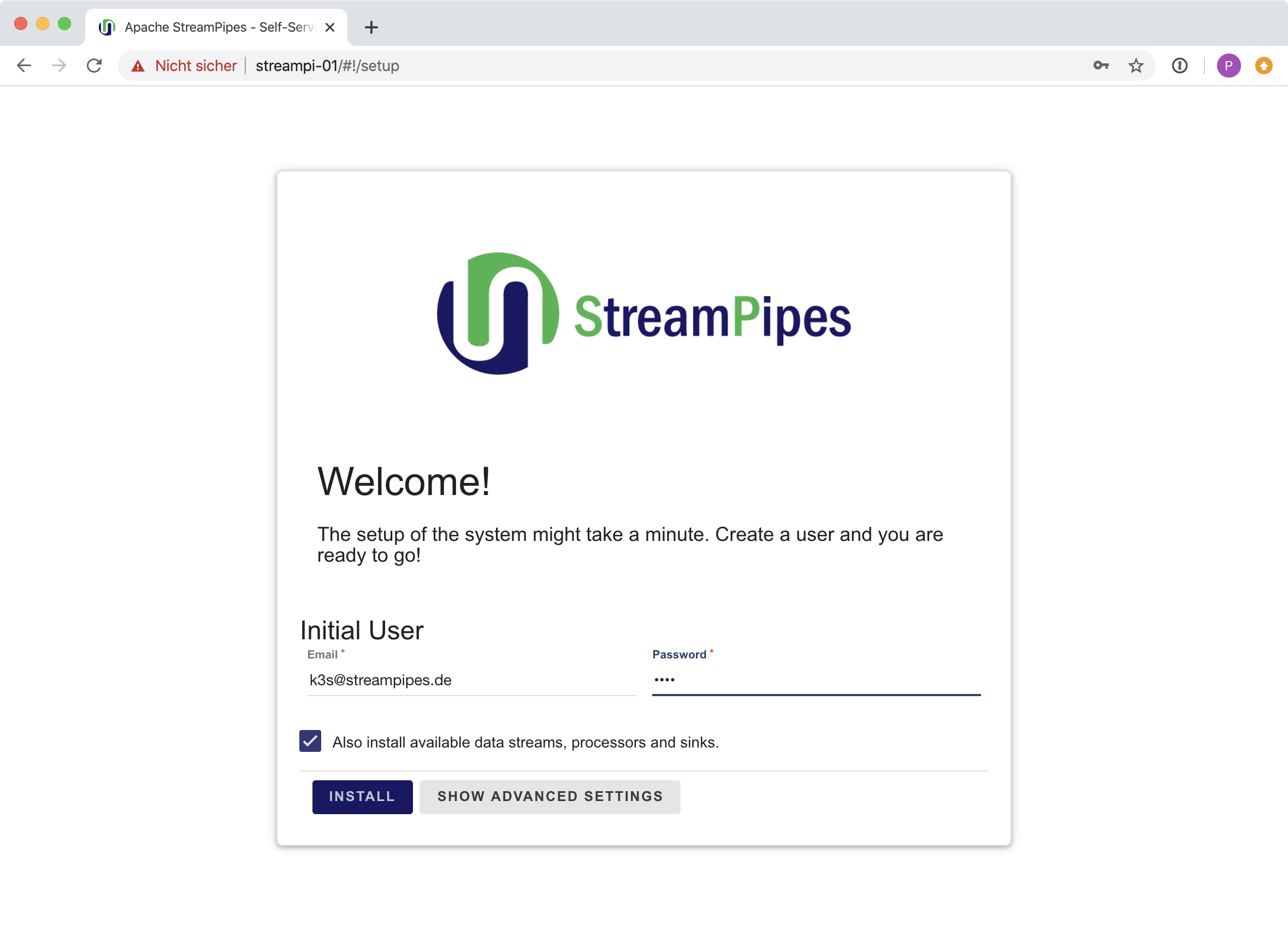Select the Apache StreamPipes tab

(x=216, y=27)
